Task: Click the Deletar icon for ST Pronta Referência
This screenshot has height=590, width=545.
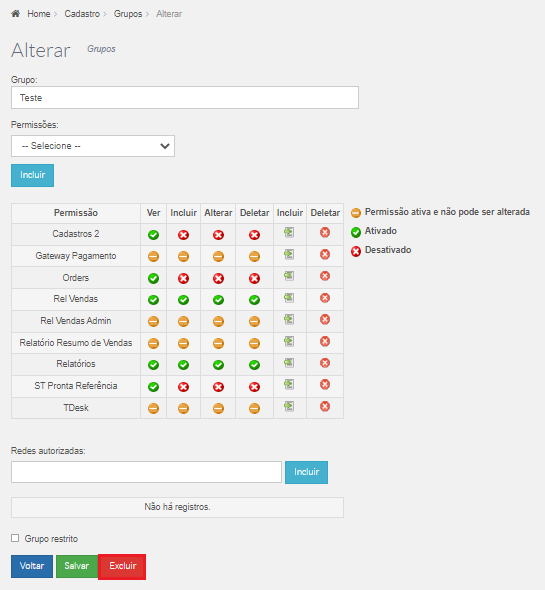Action: coord(325,385)
